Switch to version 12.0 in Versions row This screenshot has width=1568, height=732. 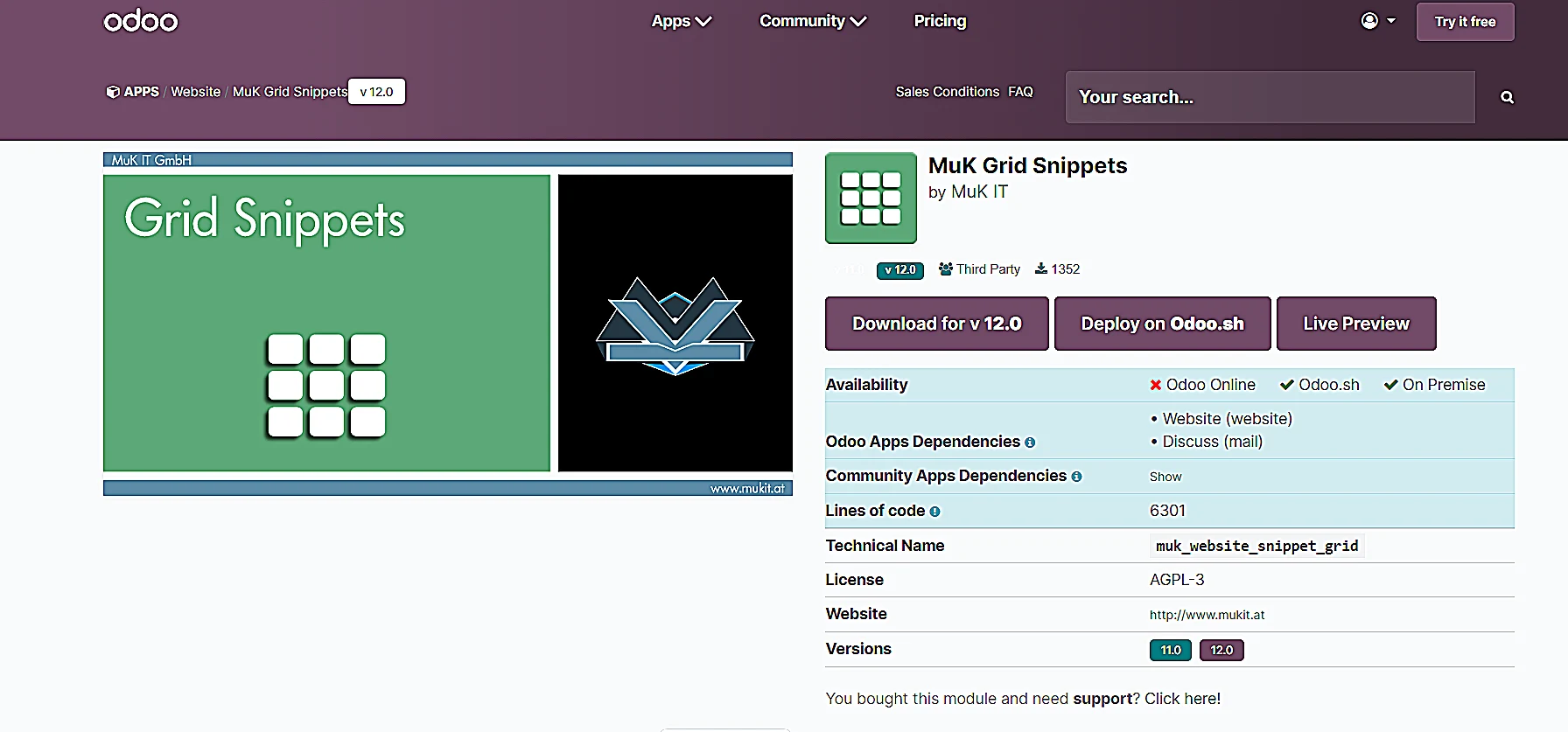(x=1221, y=651)
